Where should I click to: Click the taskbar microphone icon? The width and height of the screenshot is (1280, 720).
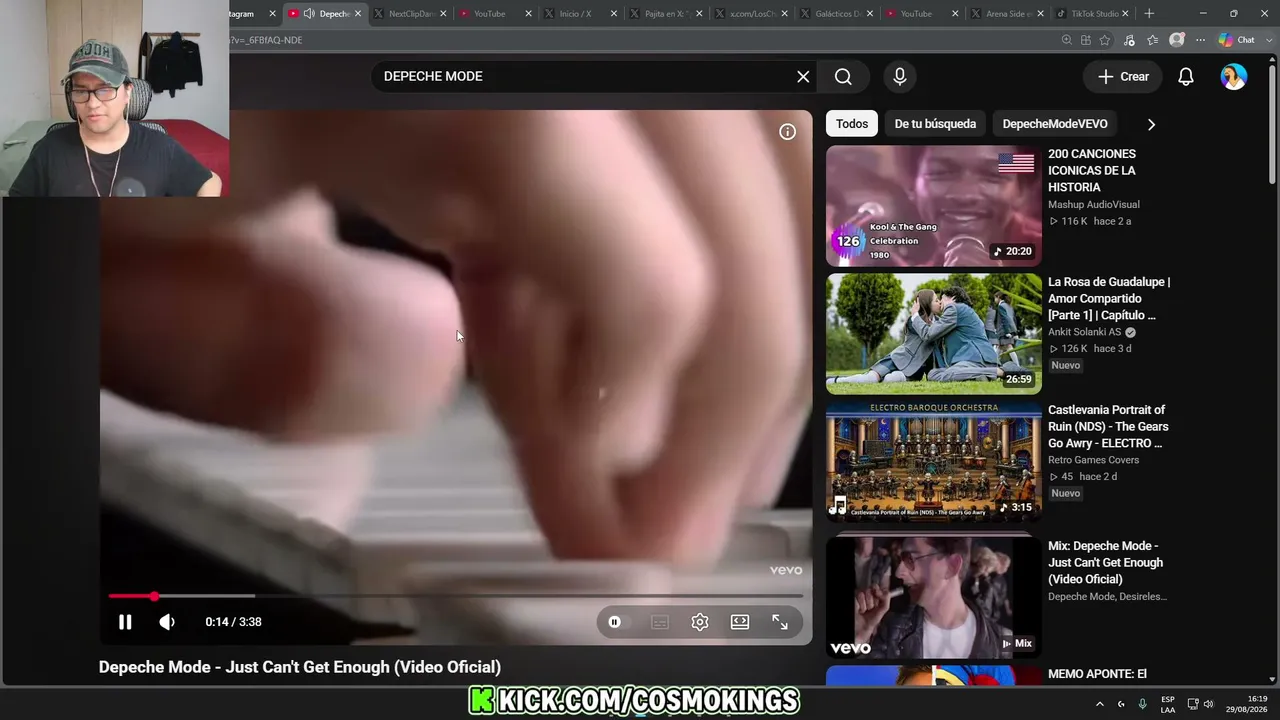[x=1142, y=704]
